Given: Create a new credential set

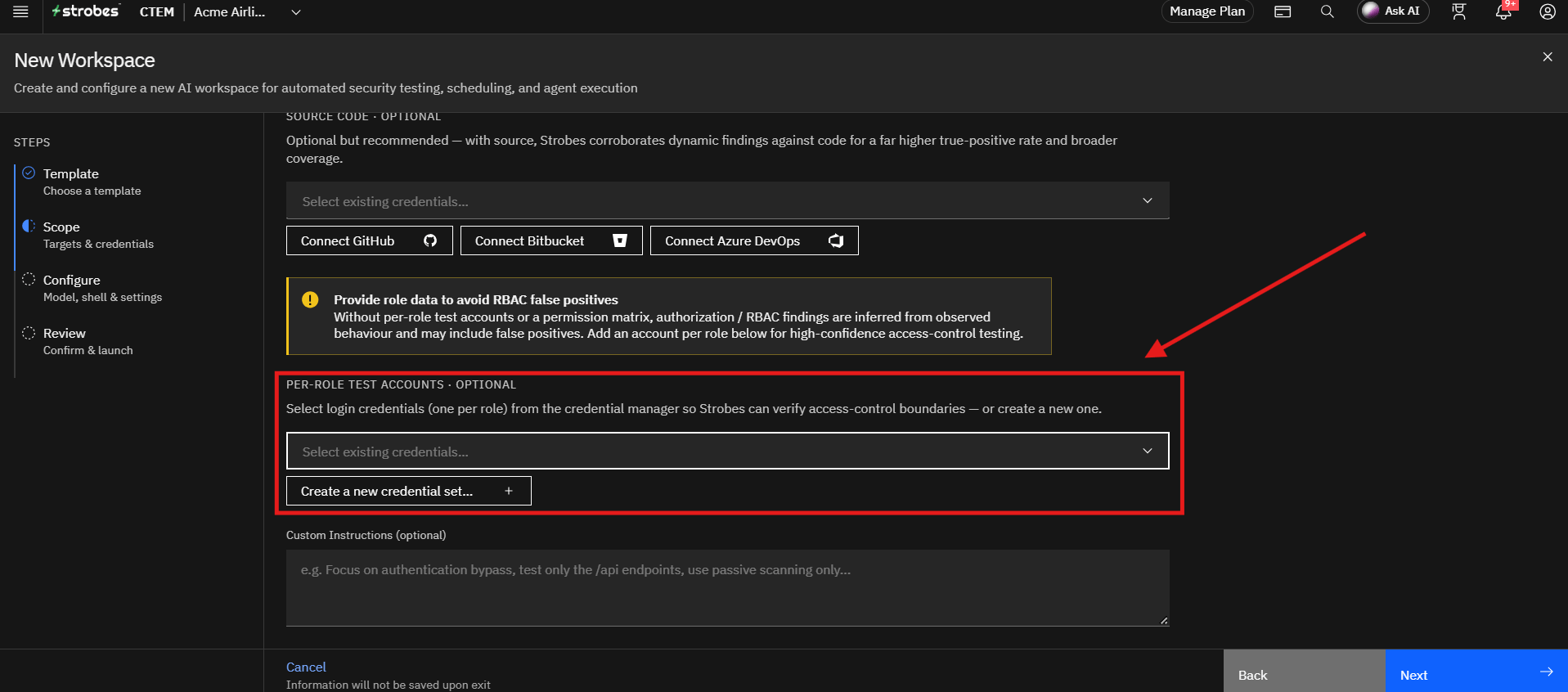Looking at the screenshot, I should (408, 491).
